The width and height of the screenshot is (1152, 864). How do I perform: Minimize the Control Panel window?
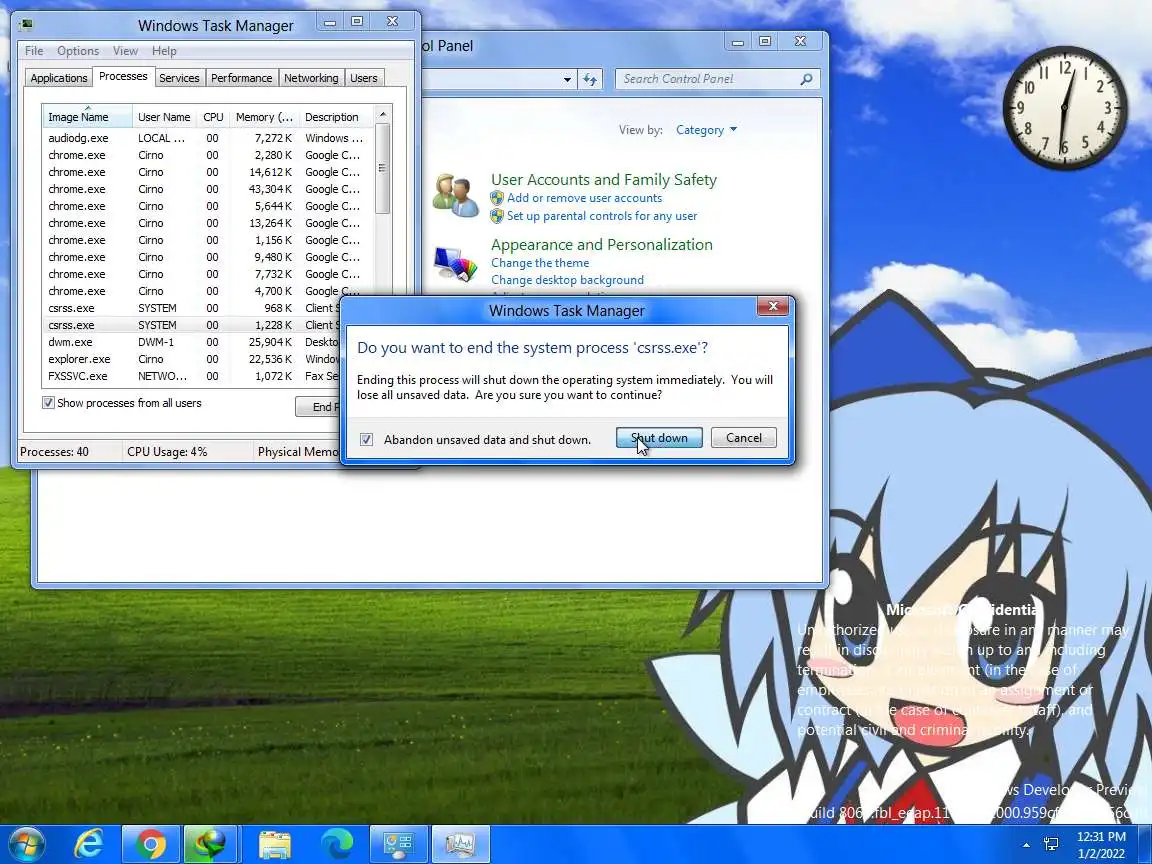(x=738, y=42)
